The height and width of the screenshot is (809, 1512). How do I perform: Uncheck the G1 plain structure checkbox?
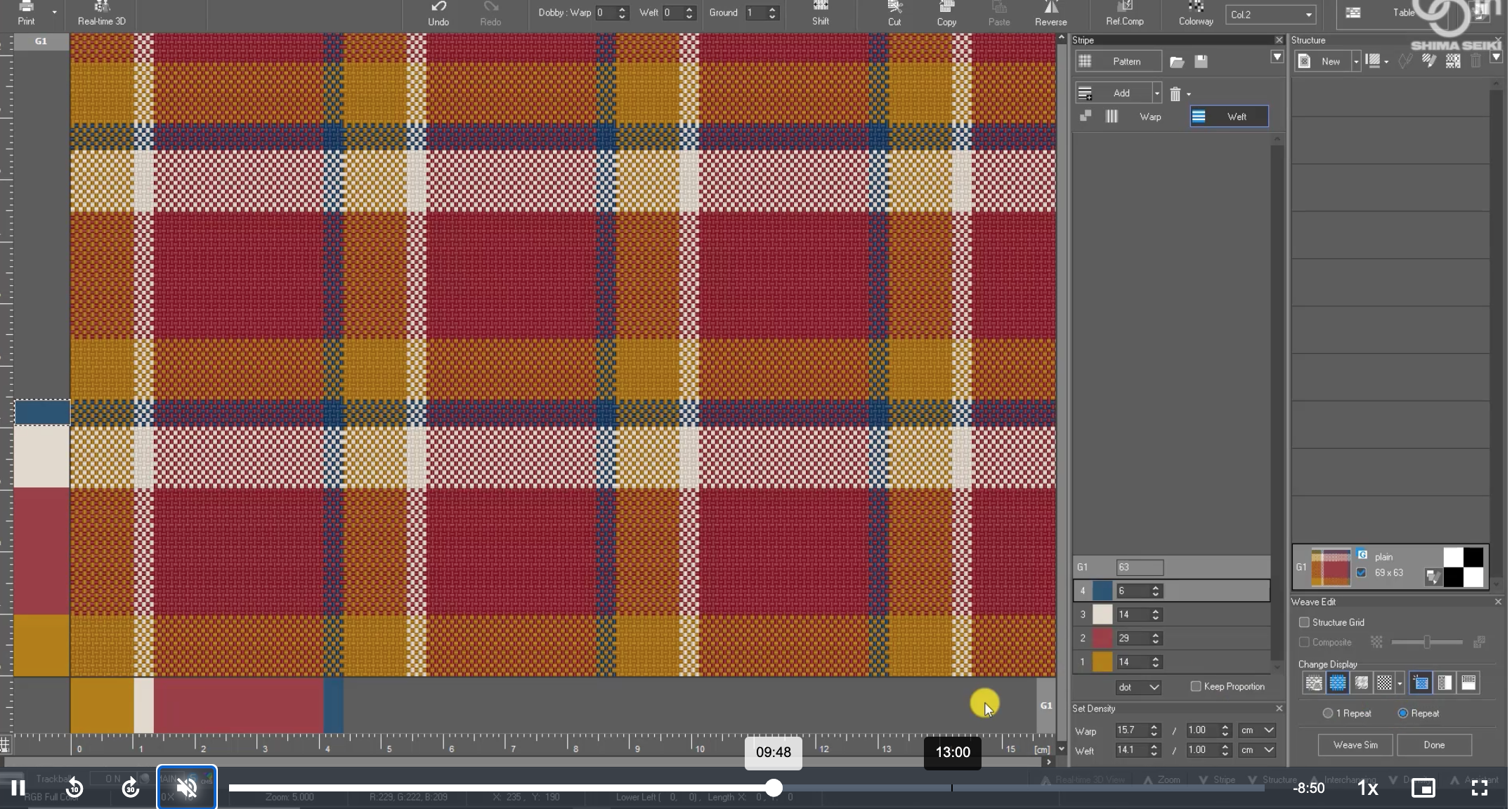point(1361,572)
